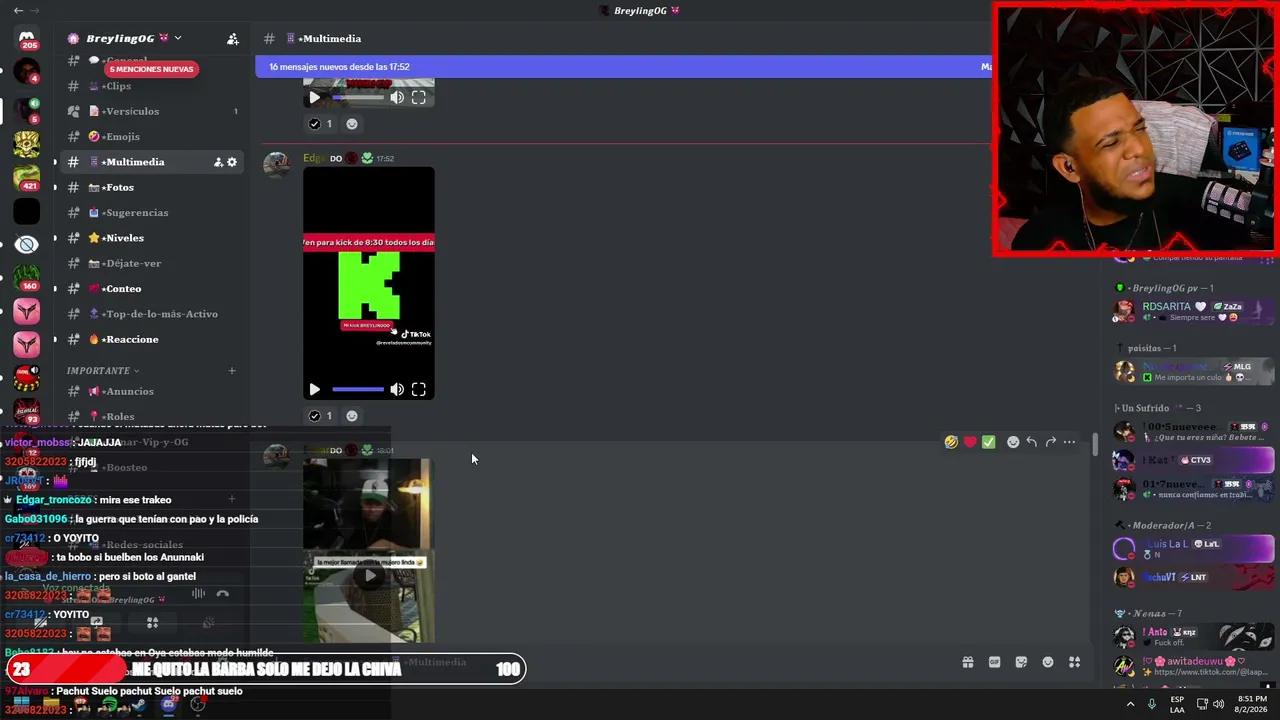Collapse the IMPORTANTE category

click(103, 371)
